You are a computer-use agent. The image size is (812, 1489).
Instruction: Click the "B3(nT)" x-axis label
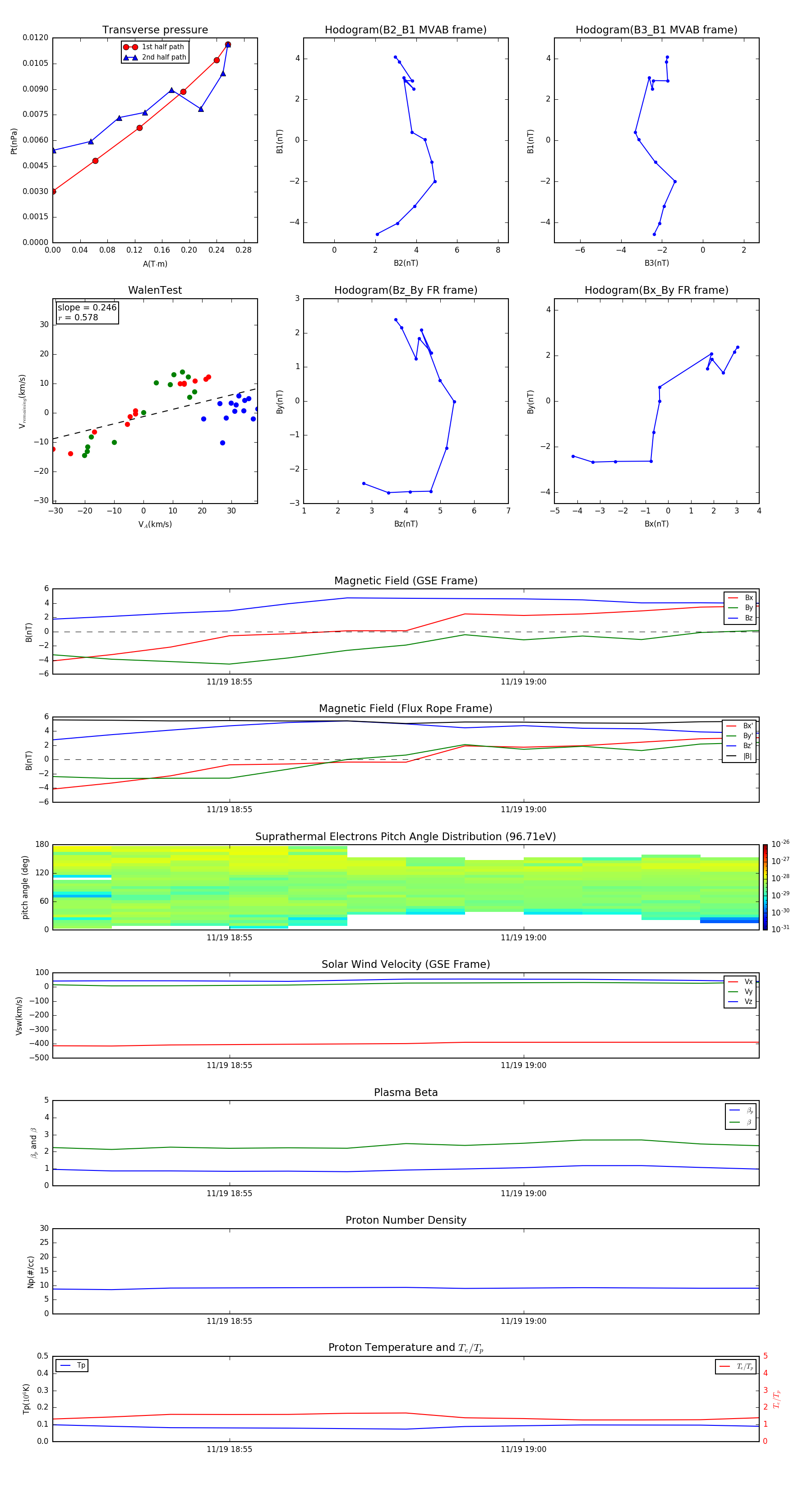656,263
